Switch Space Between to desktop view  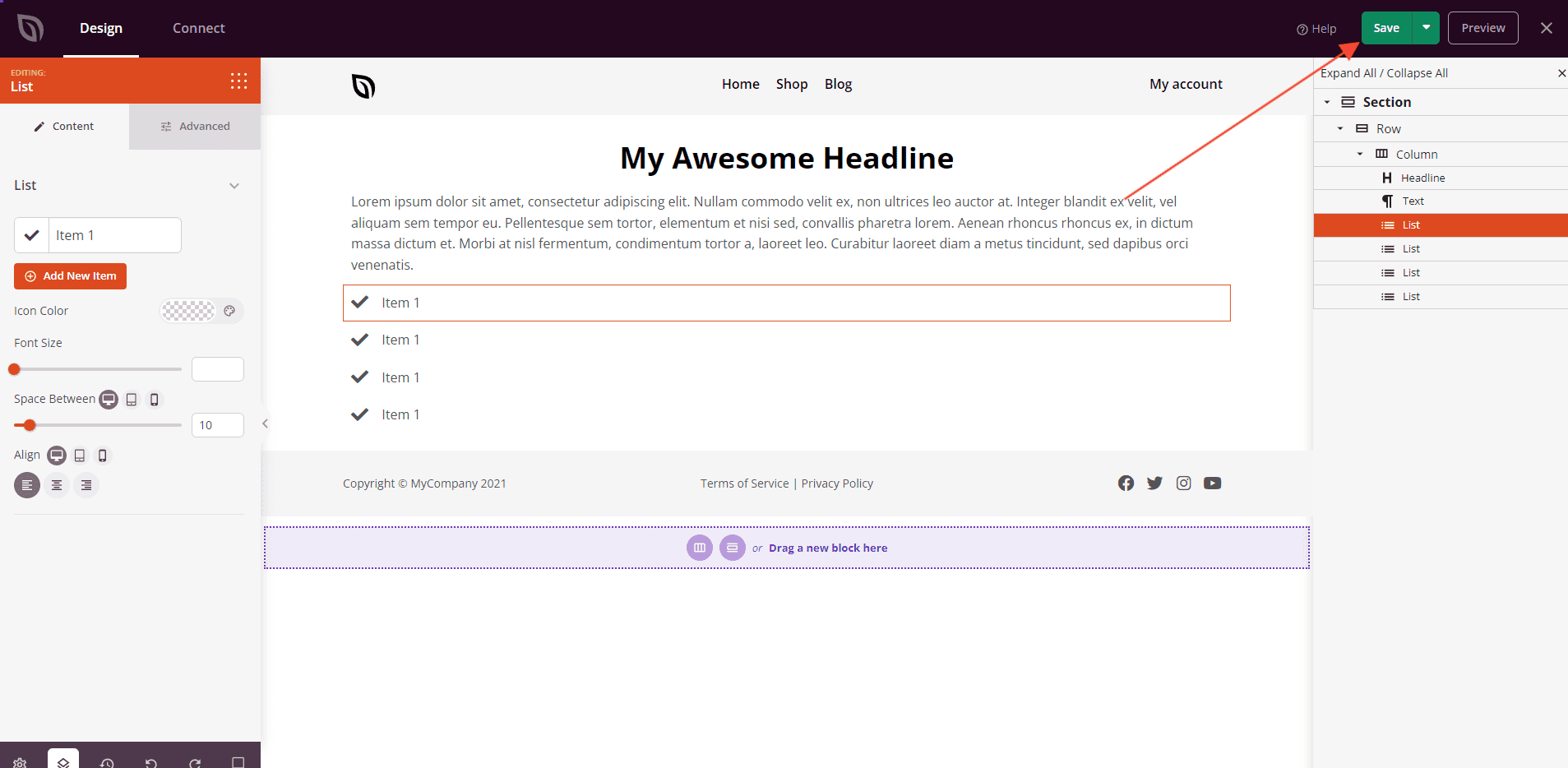108,400
